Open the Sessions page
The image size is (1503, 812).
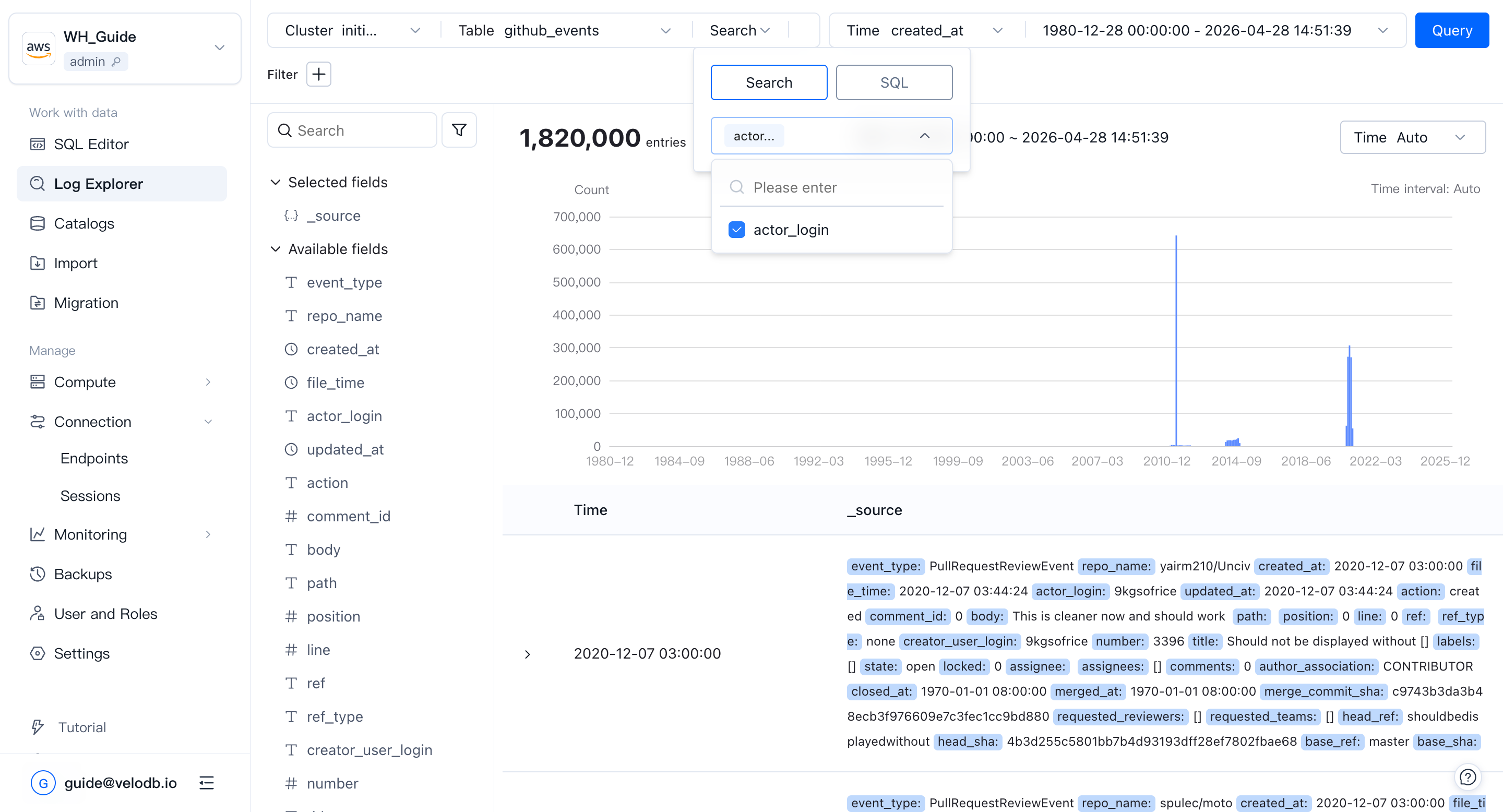[90, 495]
